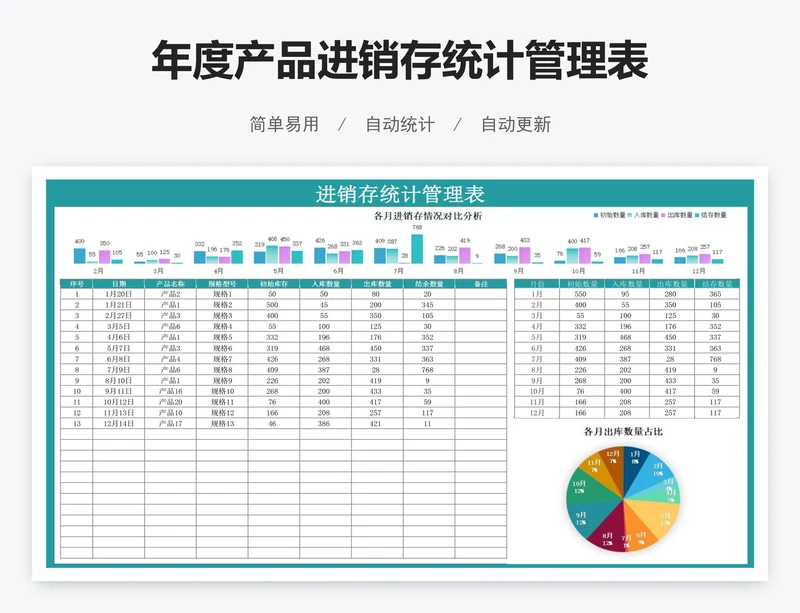
Task: Click the 500 initial stock cell in row 2
Action: pos(272,305)
